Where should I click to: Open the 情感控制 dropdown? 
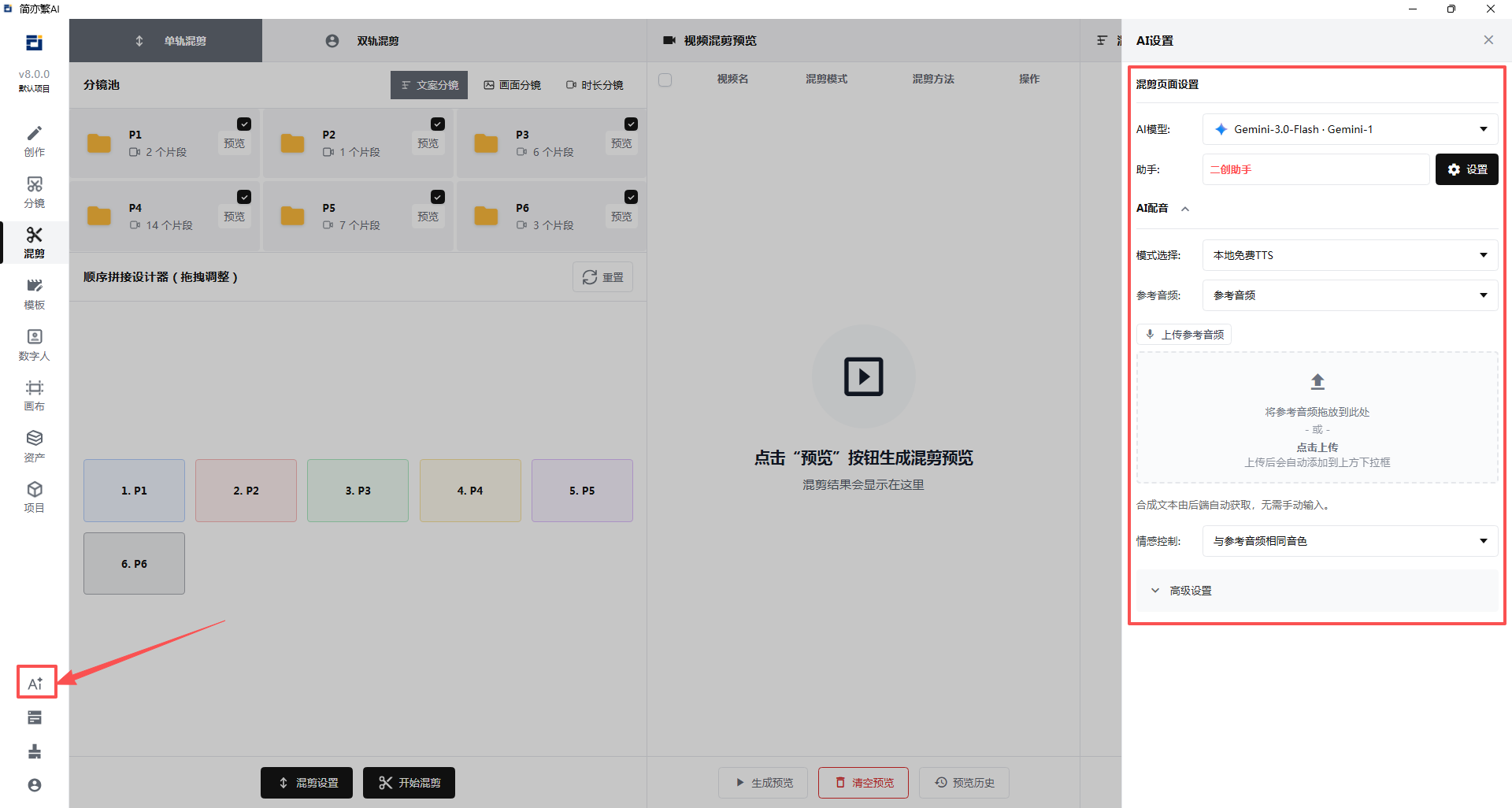coord(1350,541)
